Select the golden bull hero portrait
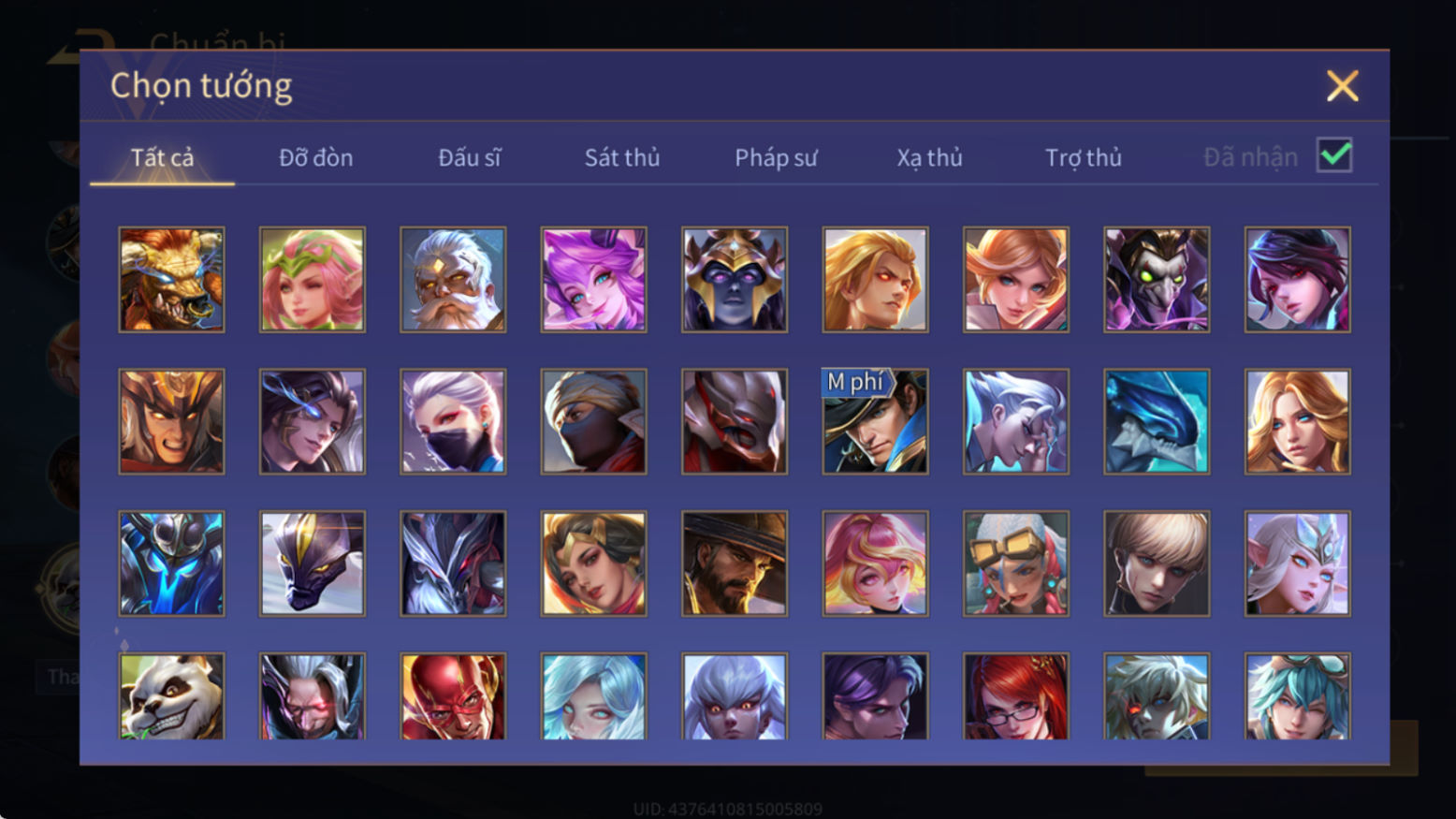This screenshot has width=1456, height=819. point(171,279)
